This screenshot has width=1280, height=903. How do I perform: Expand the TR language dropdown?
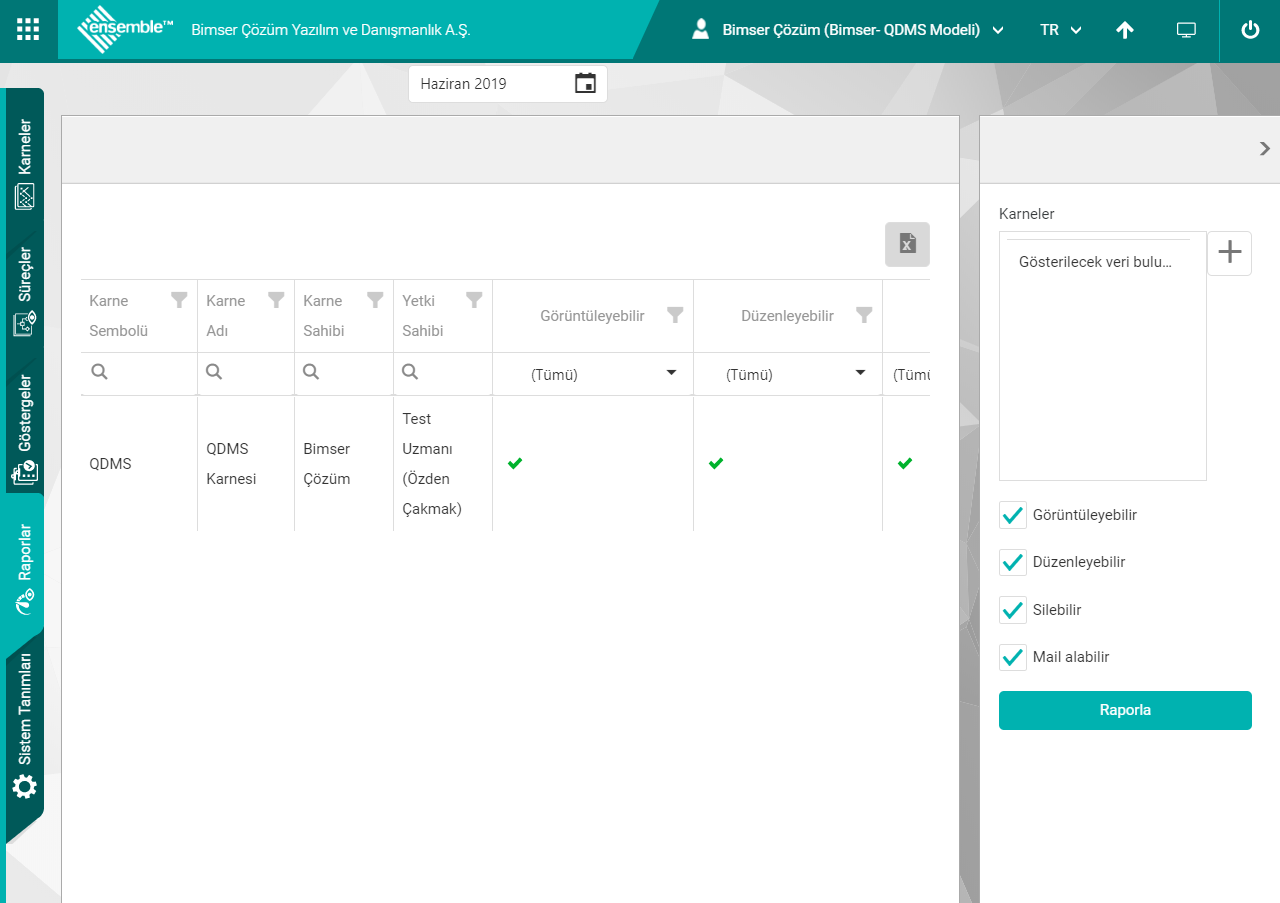[1061, 30]
